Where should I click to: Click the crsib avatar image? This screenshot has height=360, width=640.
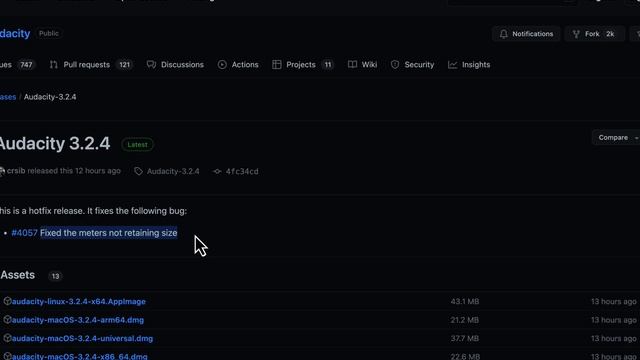(x=2, y=171)
